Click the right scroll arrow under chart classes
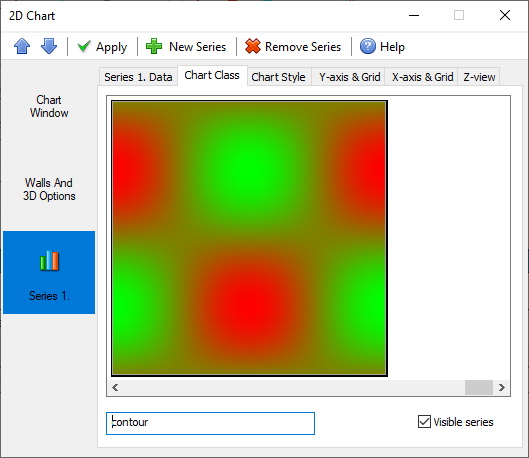529x458 pixels. coord(502,387)
